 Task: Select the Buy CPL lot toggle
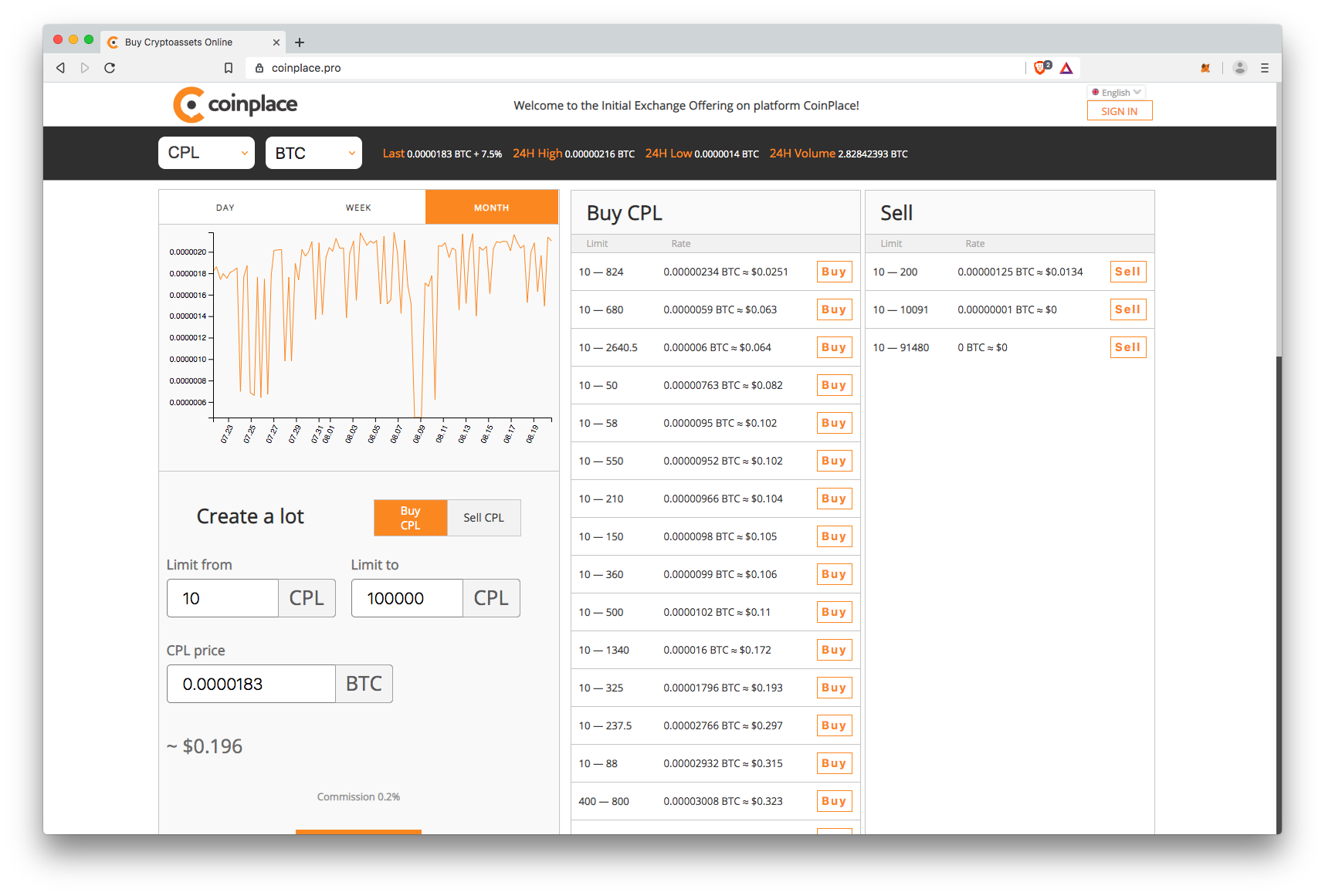[411, 518]
